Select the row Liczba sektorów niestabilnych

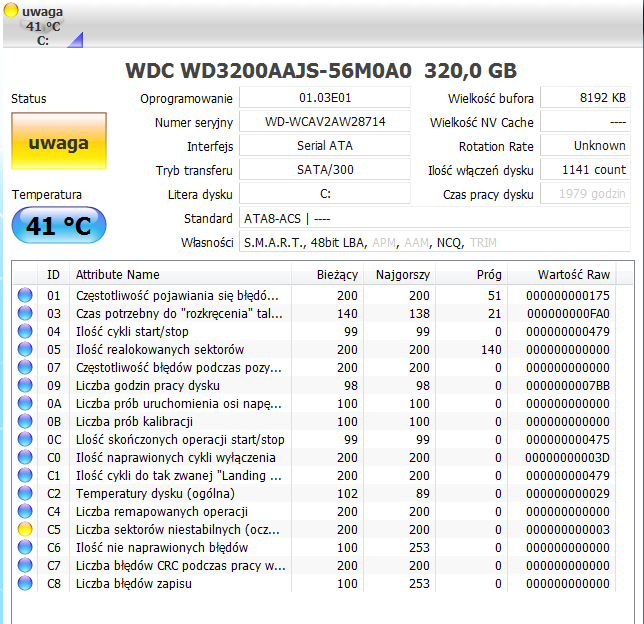tap(316, 530)
